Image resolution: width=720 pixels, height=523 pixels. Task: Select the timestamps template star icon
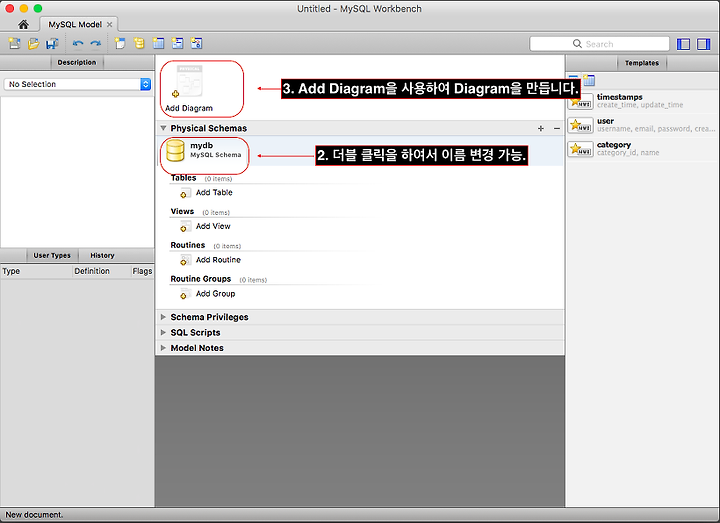(x=580, y=101)
